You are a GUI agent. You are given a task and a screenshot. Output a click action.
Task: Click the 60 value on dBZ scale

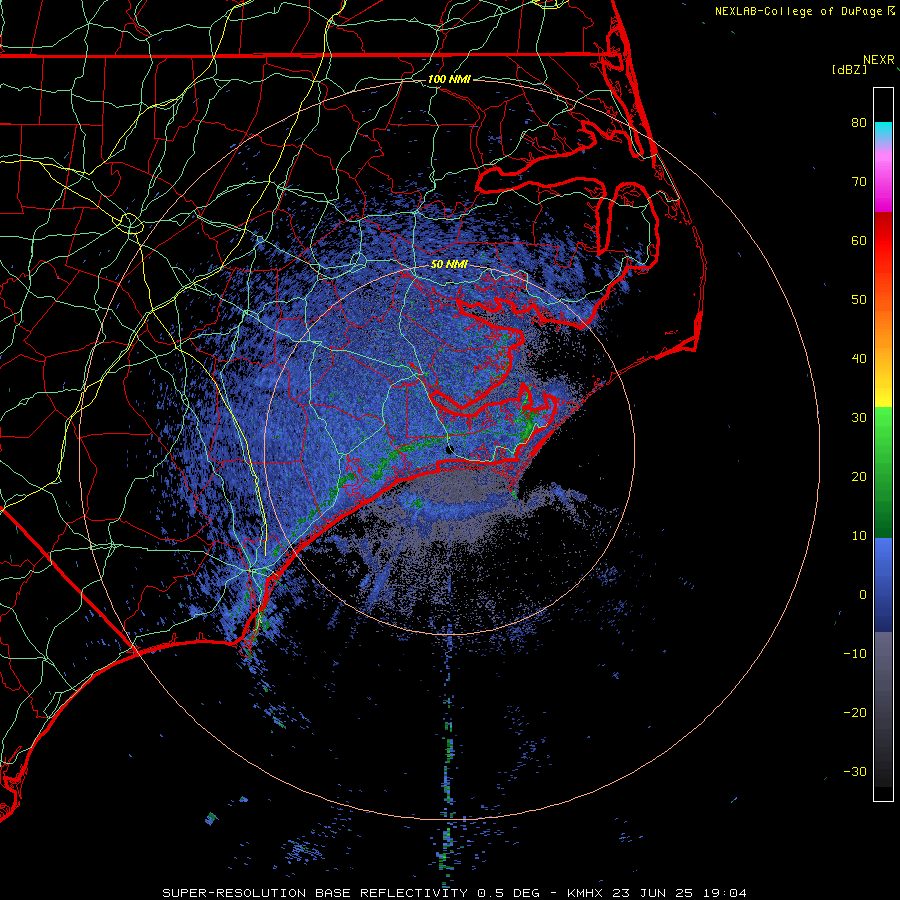(x=859, y=240)
